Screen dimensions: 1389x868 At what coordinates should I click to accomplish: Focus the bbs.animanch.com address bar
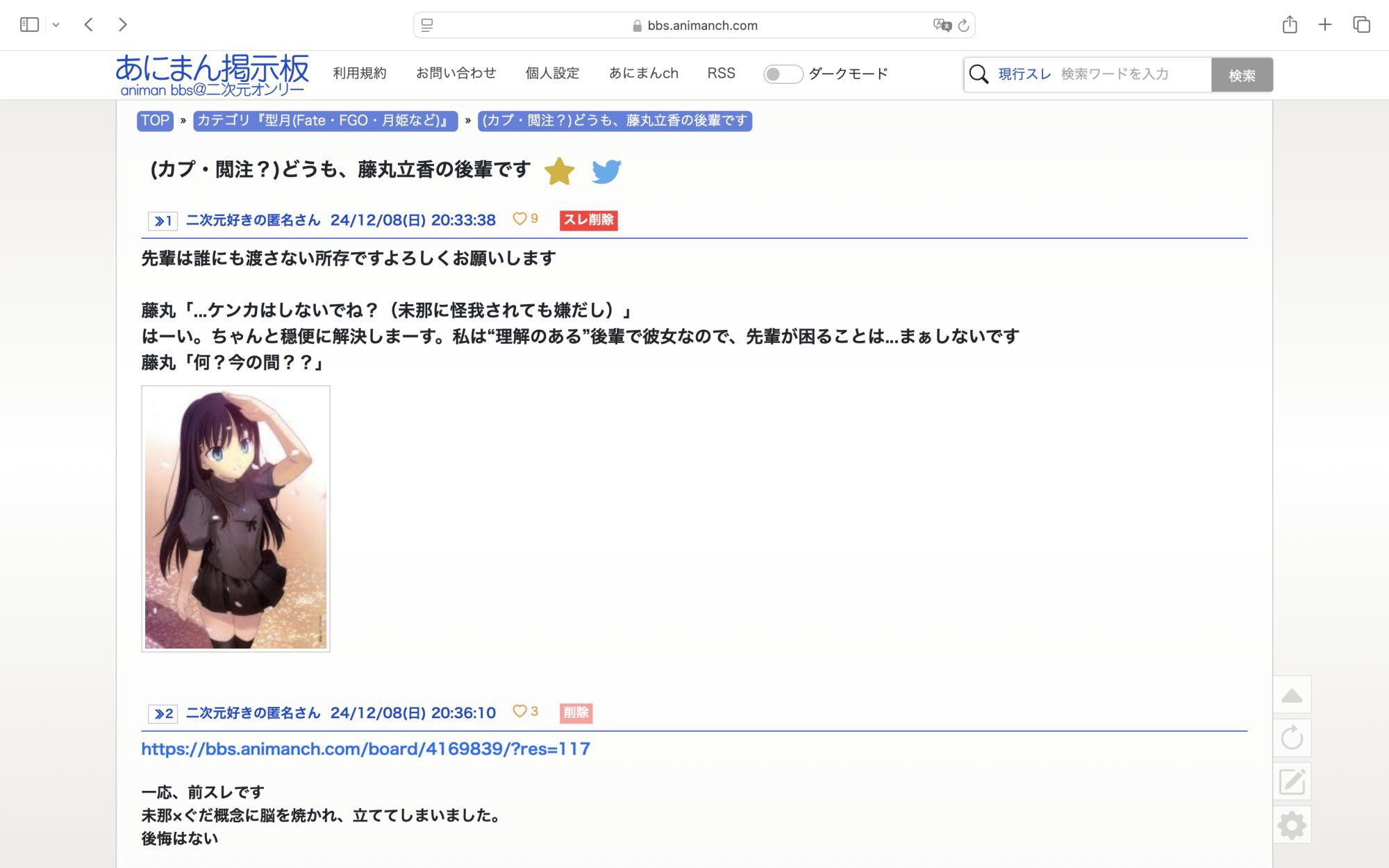694,25
